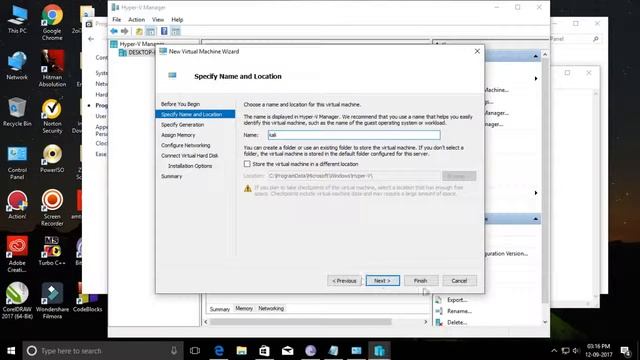Screen dimensions: 640x360
Task: Go to Installation Options wizard step
Action: point(190,166)
